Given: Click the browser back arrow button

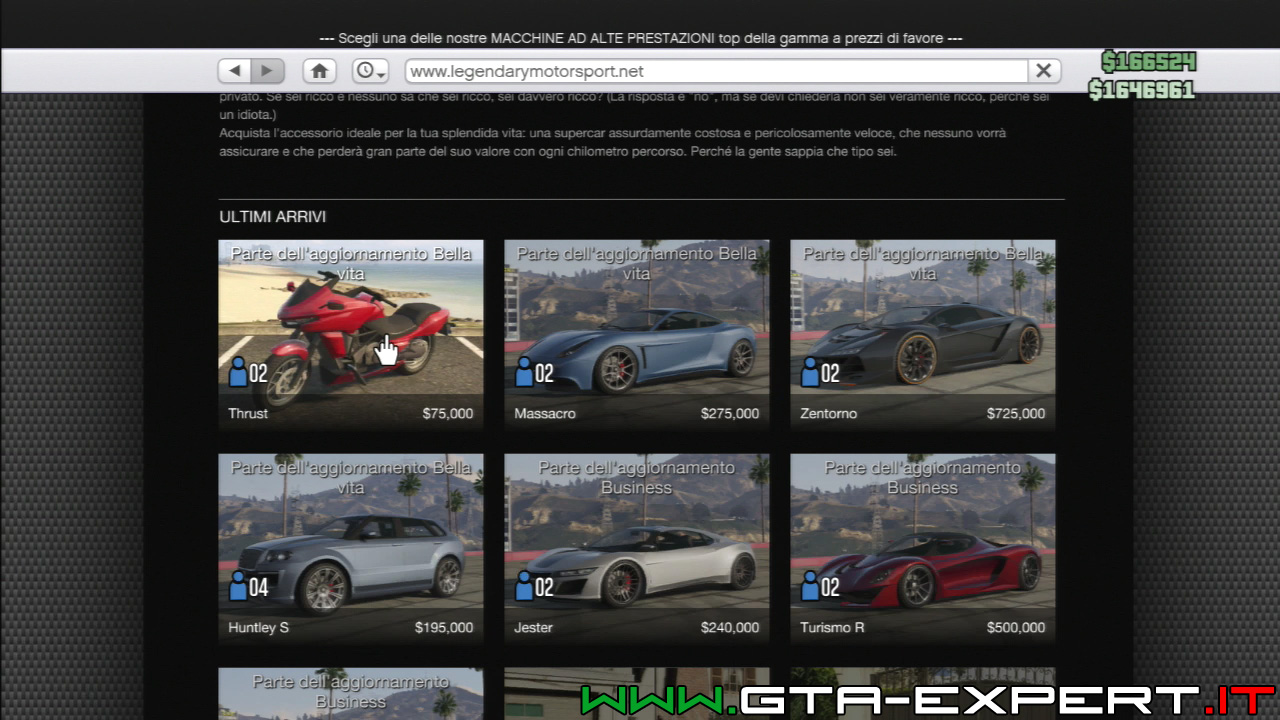Looking at the screenshot, I should [234, 71].
